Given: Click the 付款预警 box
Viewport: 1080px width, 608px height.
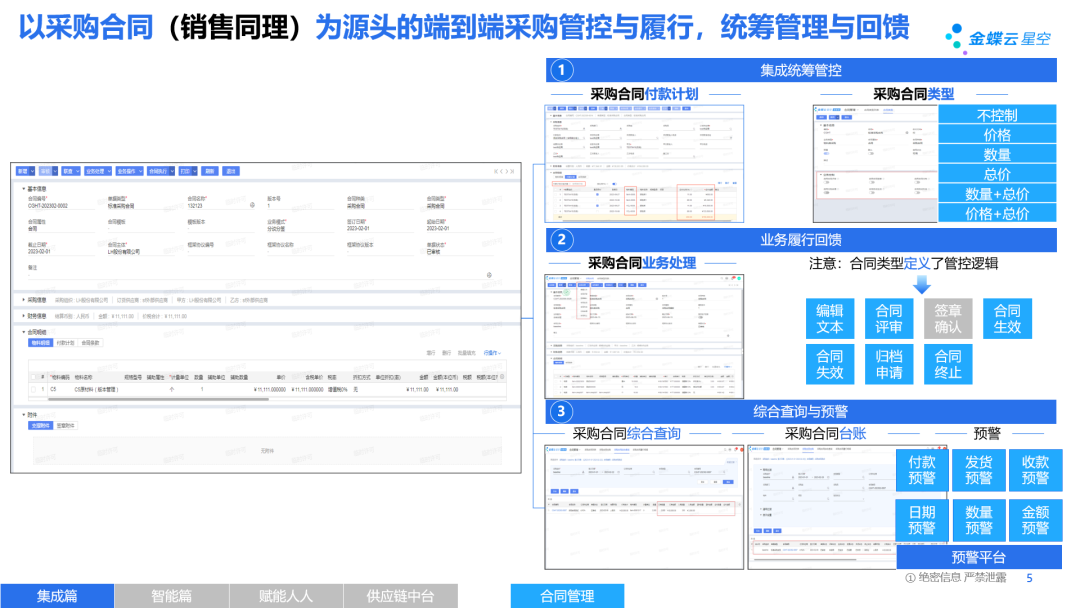Looking at the screenshot, I should (922, 470).
